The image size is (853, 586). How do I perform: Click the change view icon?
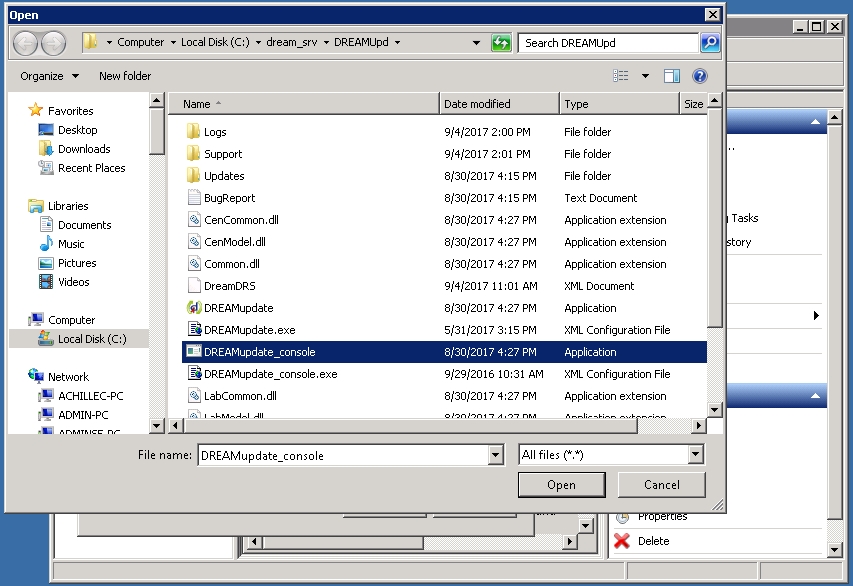tap(621, 76)
